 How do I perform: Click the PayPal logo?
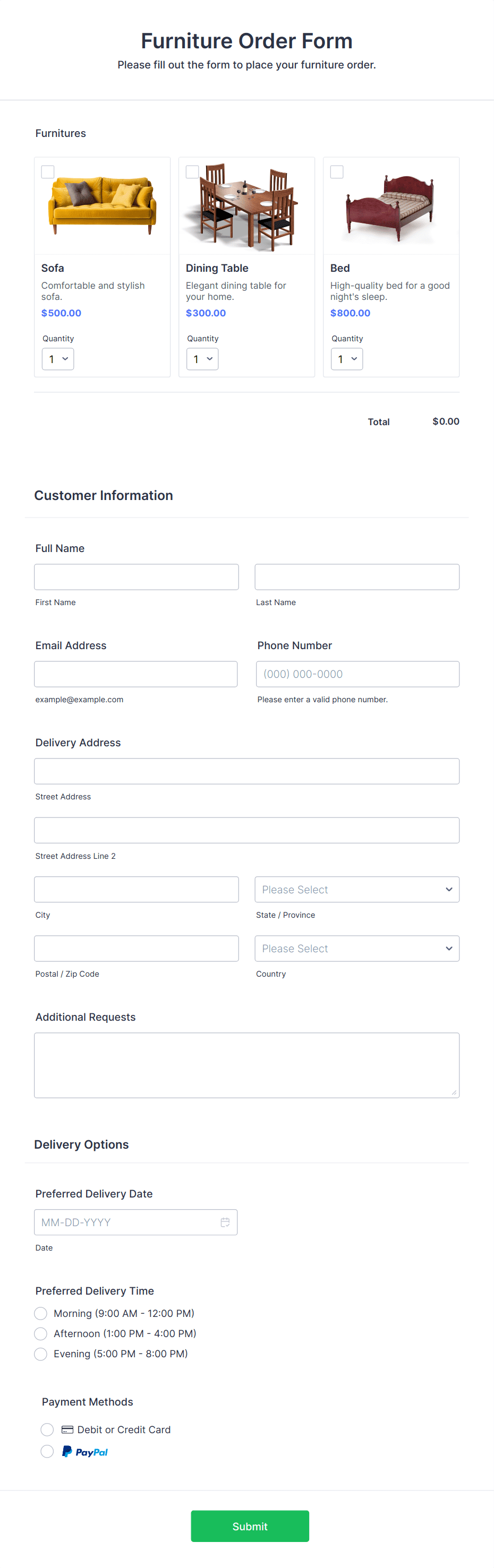(84, 1452)
